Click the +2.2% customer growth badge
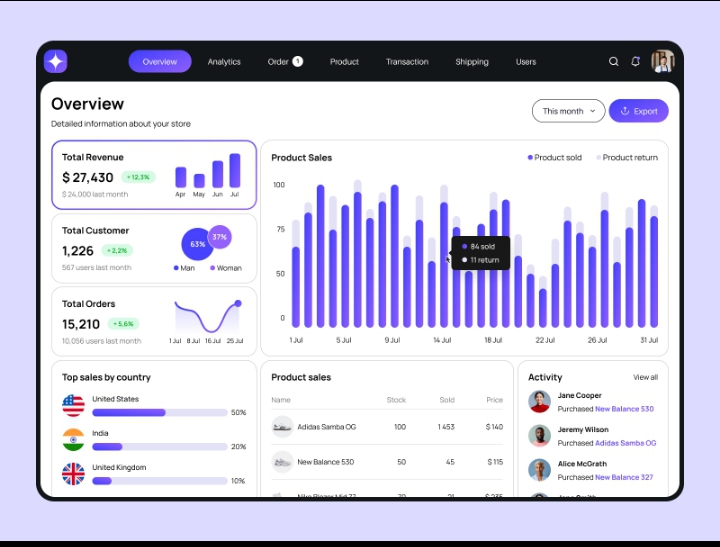 pyautogui.click(x=117, y=250)
